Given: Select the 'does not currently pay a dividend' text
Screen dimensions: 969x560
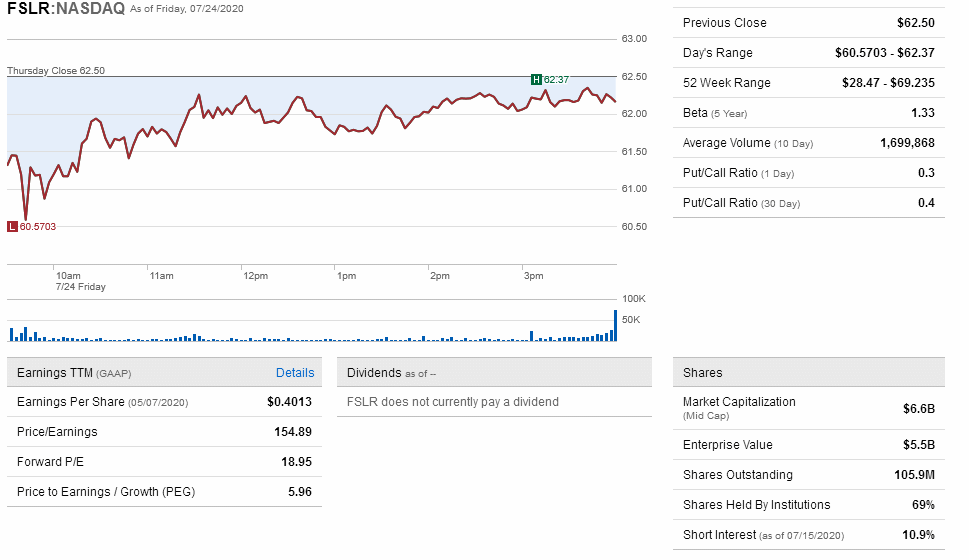Looking at the screenshot, I should 470,402.
